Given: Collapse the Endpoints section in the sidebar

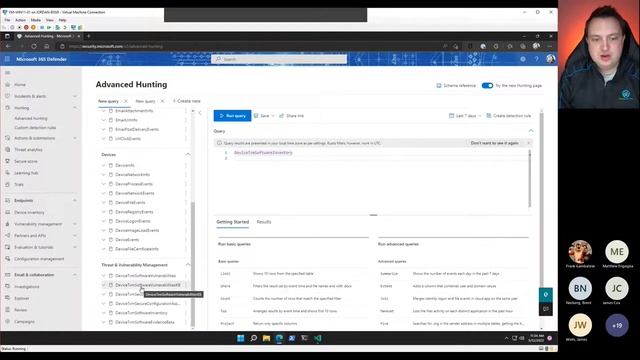Looking at the screenshot, I should click(75, 200).
